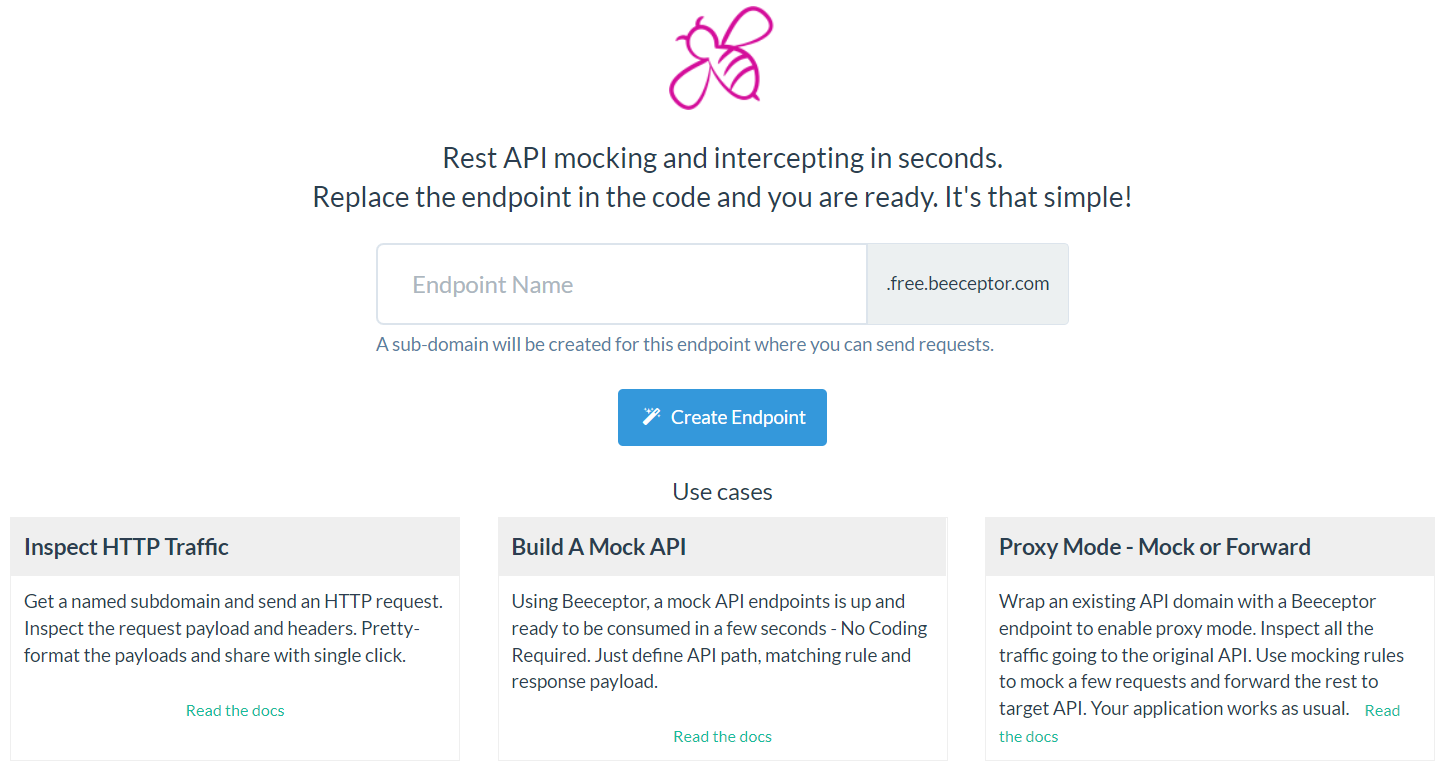The image size is (1446, 777).
Task: Click the Replace the endpoint tagline line
Action: point(722,196)
